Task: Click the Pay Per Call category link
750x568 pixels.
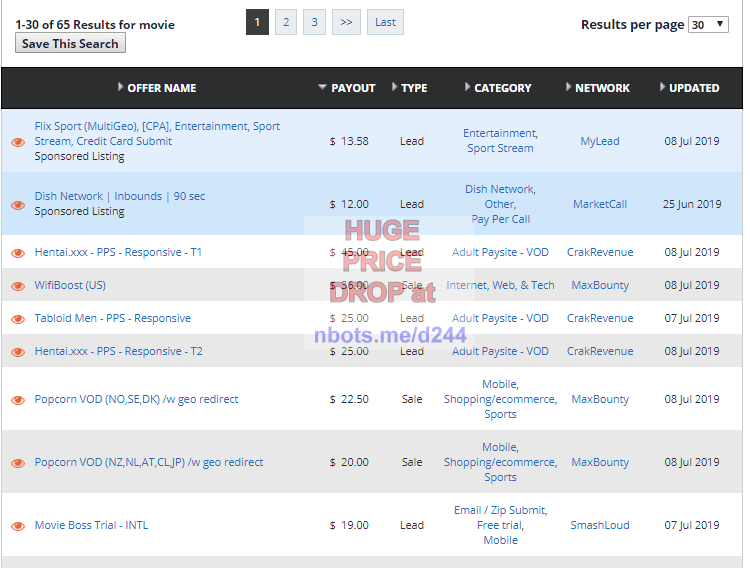Action: pos(500,219)
